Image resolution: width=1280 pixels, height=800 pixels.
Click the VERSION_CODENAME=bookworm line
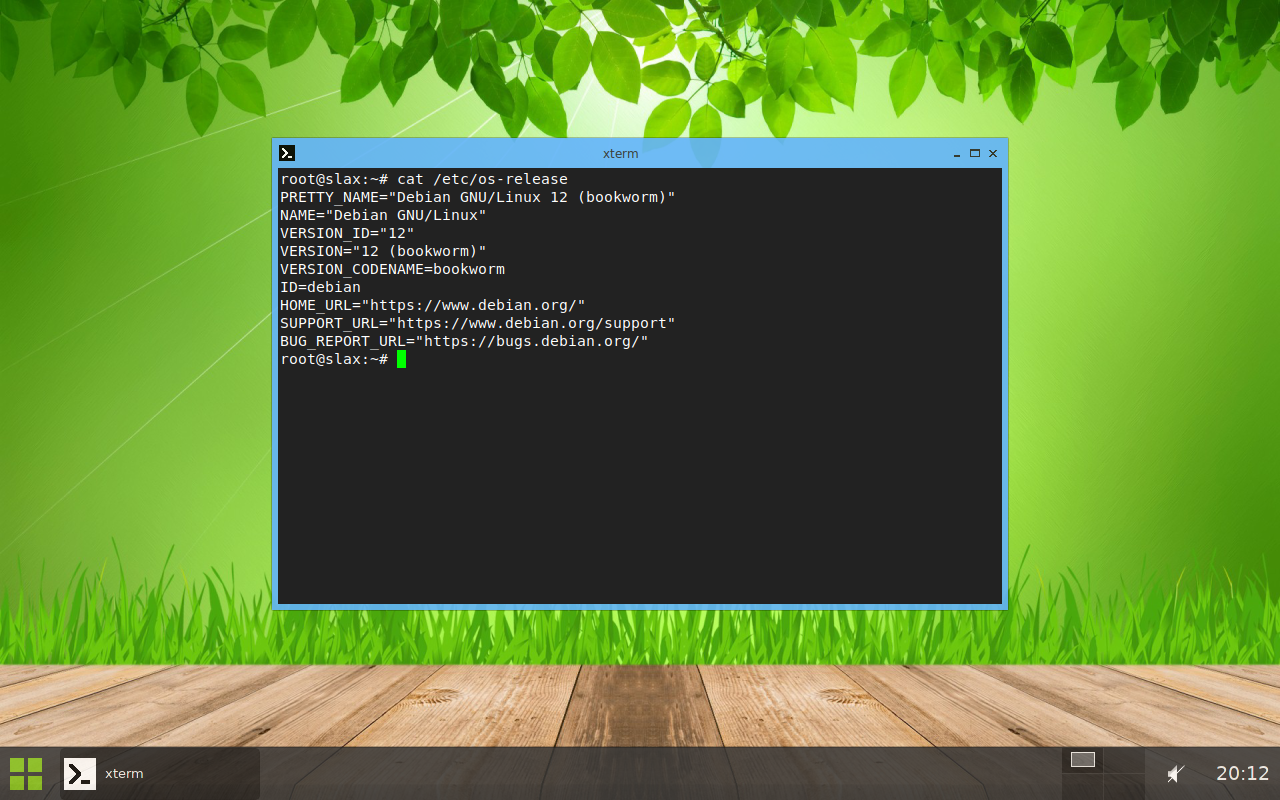point(392,269)
